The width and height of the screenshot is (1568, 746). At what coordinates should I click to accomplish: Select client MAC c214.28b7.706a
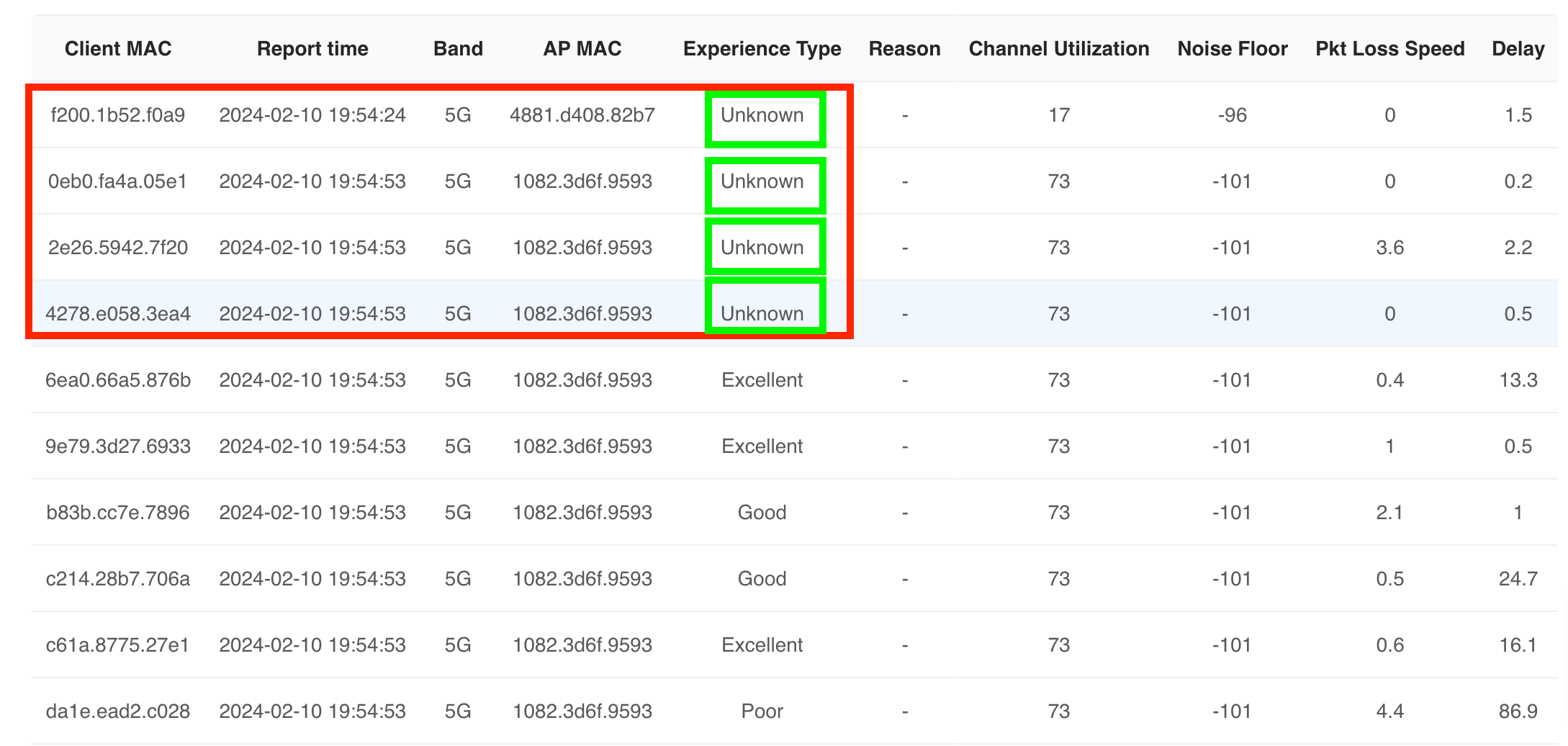[118, 579]
